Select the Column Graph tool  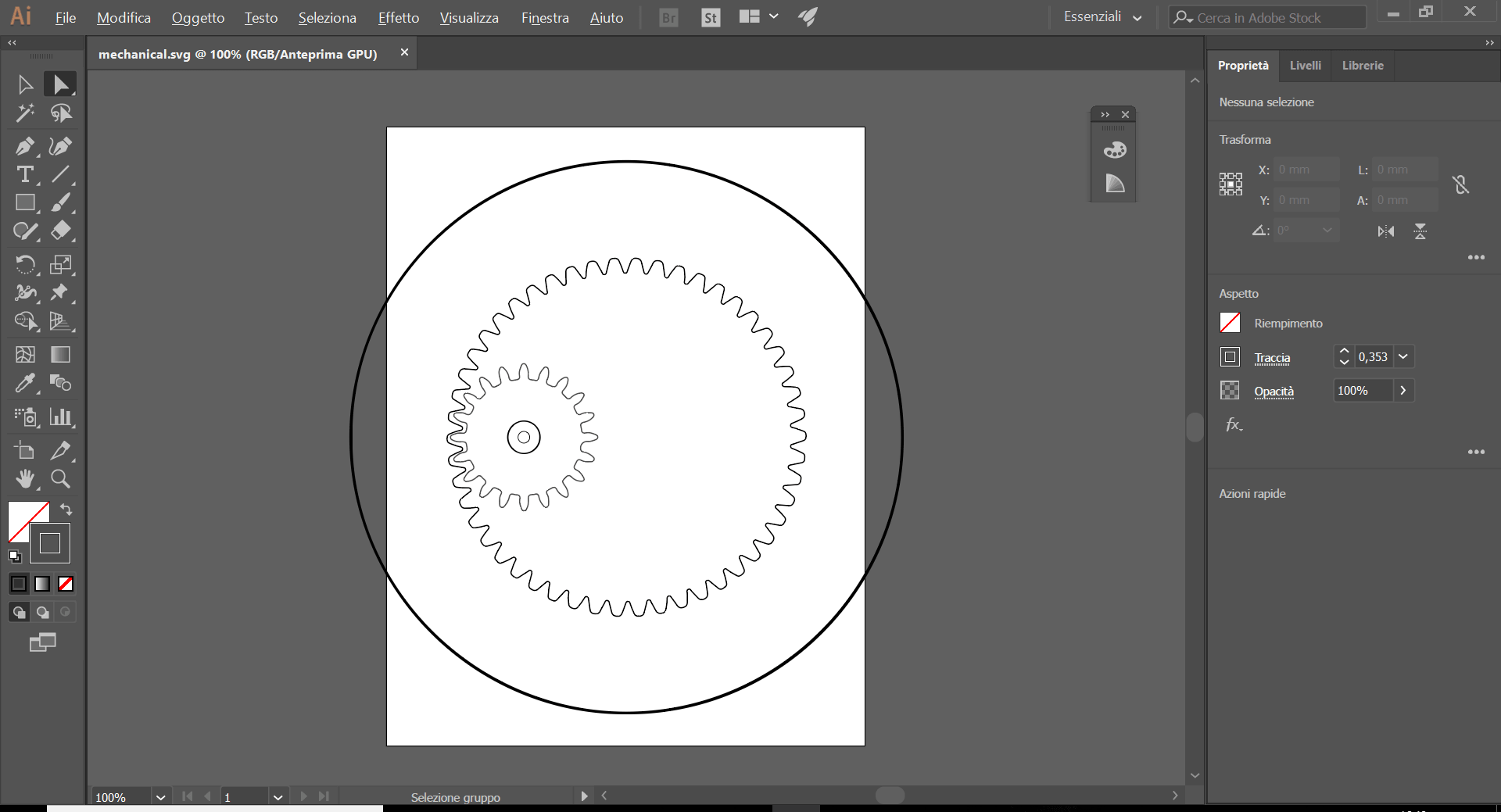click(60, 417)
